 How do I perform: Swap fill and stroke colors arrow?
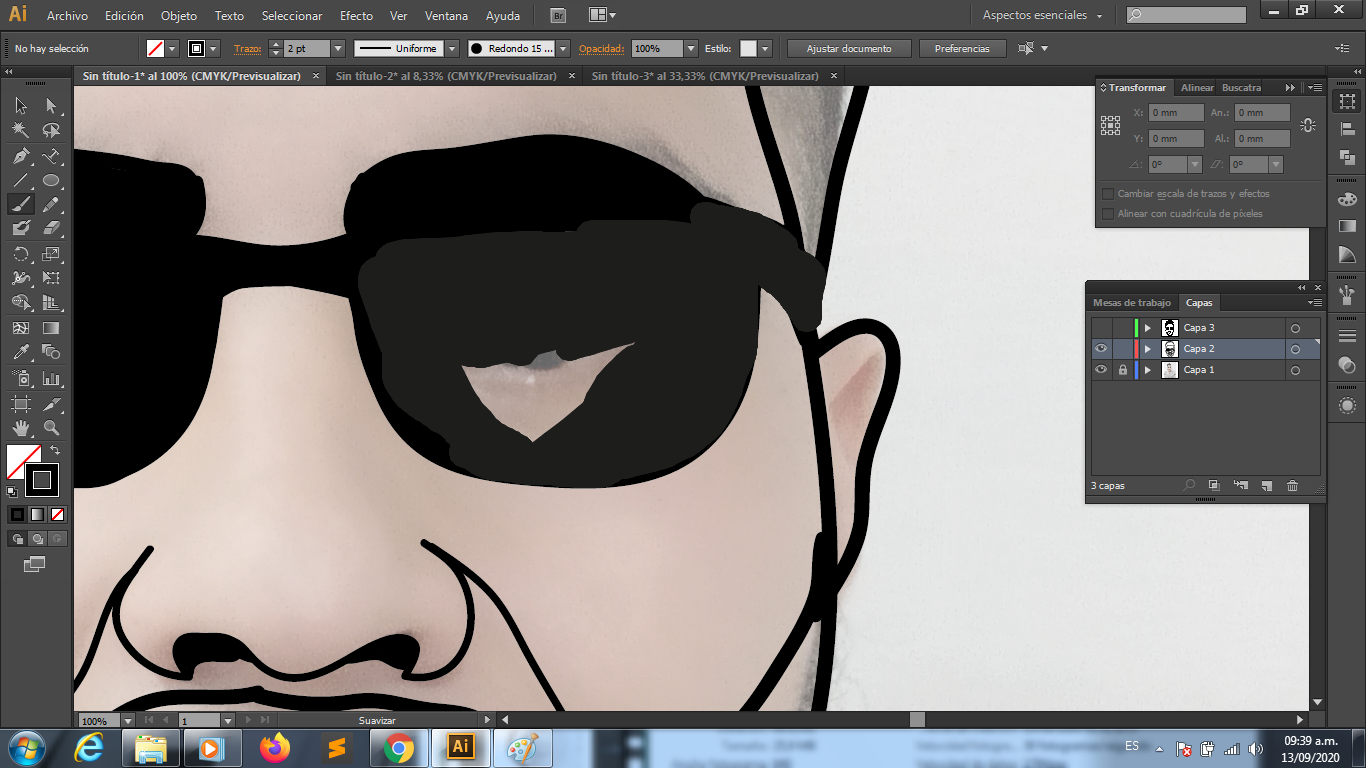click(55, 451)
